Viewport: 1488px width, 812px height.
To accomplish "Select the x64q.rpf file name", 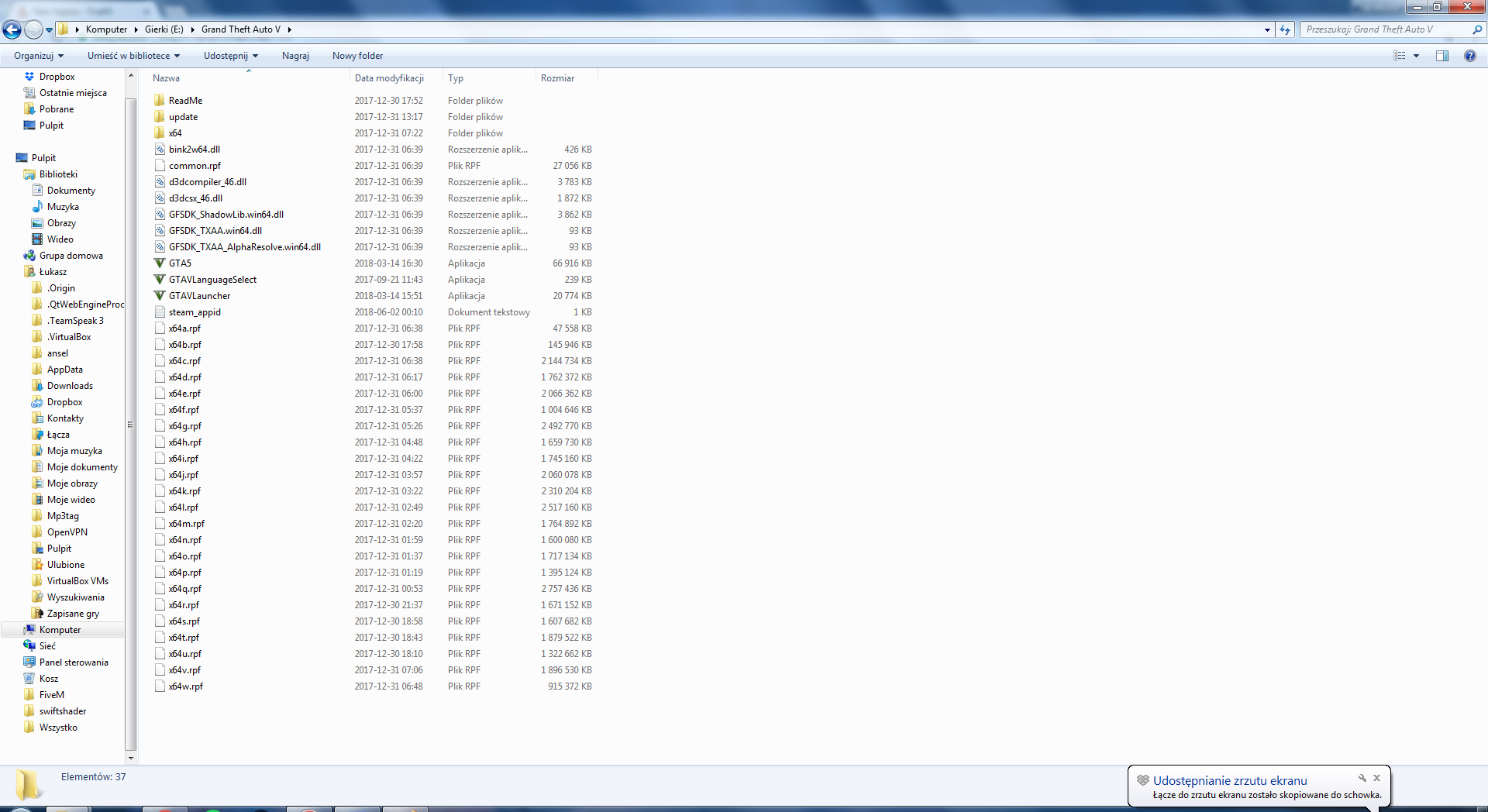I will point(185,589).
